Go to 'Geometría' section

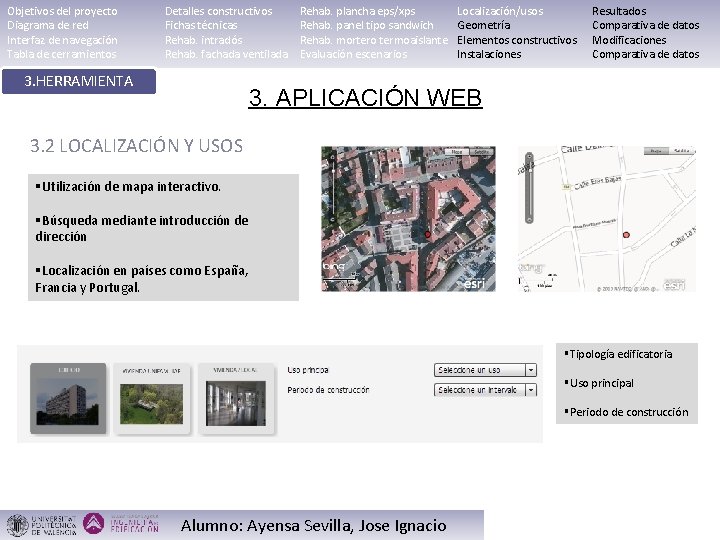(x=484, y=25)
